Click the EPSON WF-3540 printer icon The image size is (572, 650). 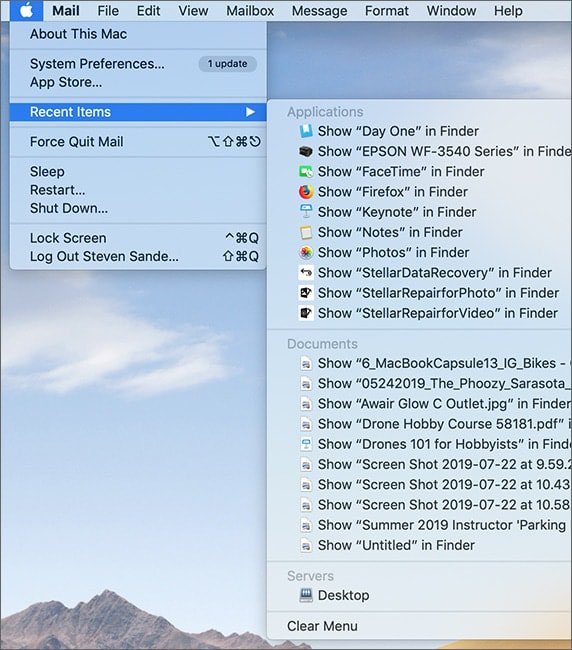306,151
